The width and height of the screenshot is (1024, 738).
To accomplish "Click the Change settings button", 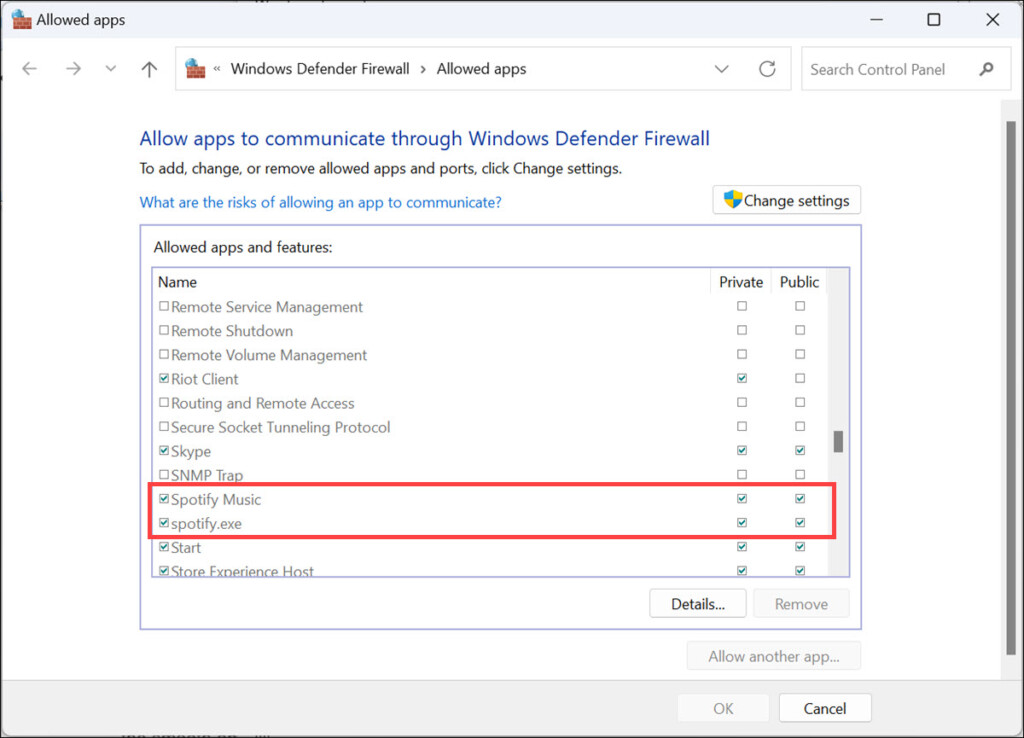I will [786, 200].
